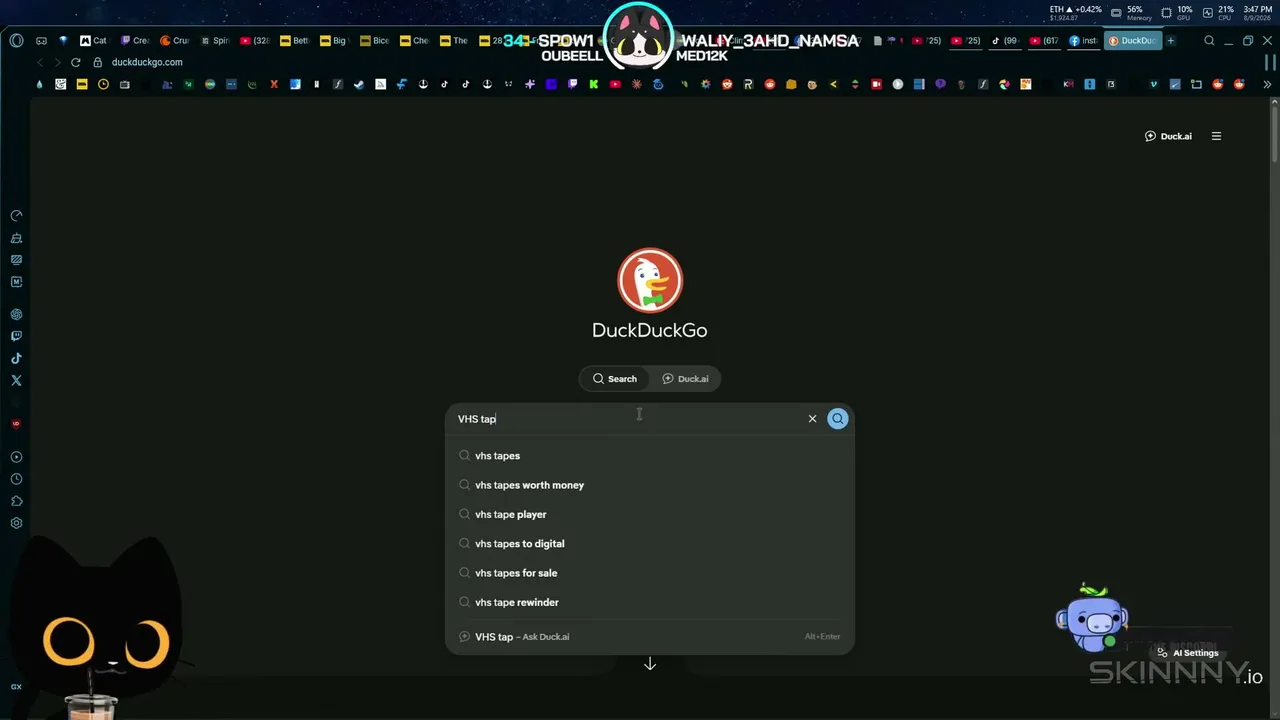The height and width of the screenshot is (720, 1280).
Task: Open the Player icon in sidebar
Action: pyautogui.click(x=16, y=457)
